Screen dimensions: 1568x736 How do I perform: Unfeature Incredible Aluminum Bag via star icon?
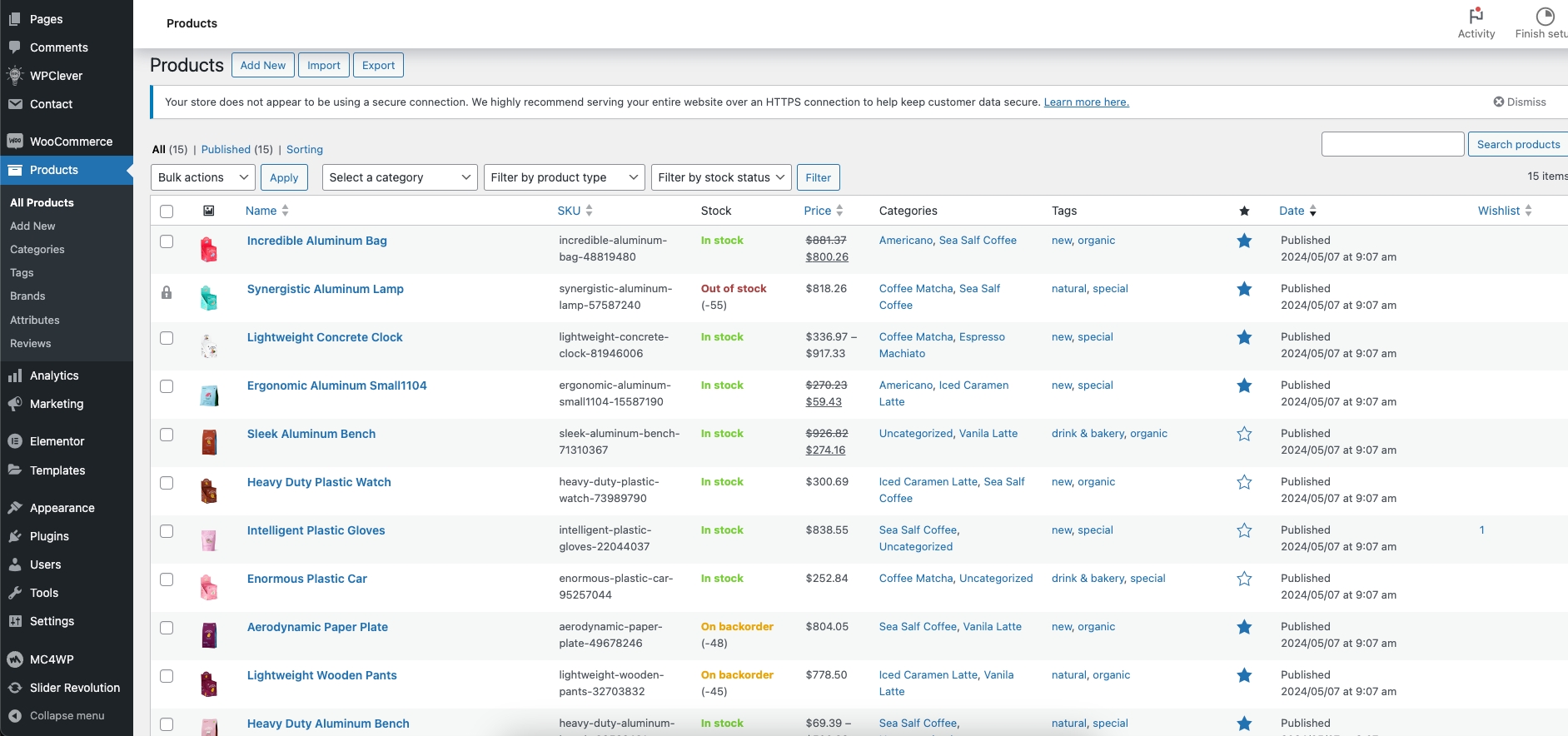coord(1244,241)
